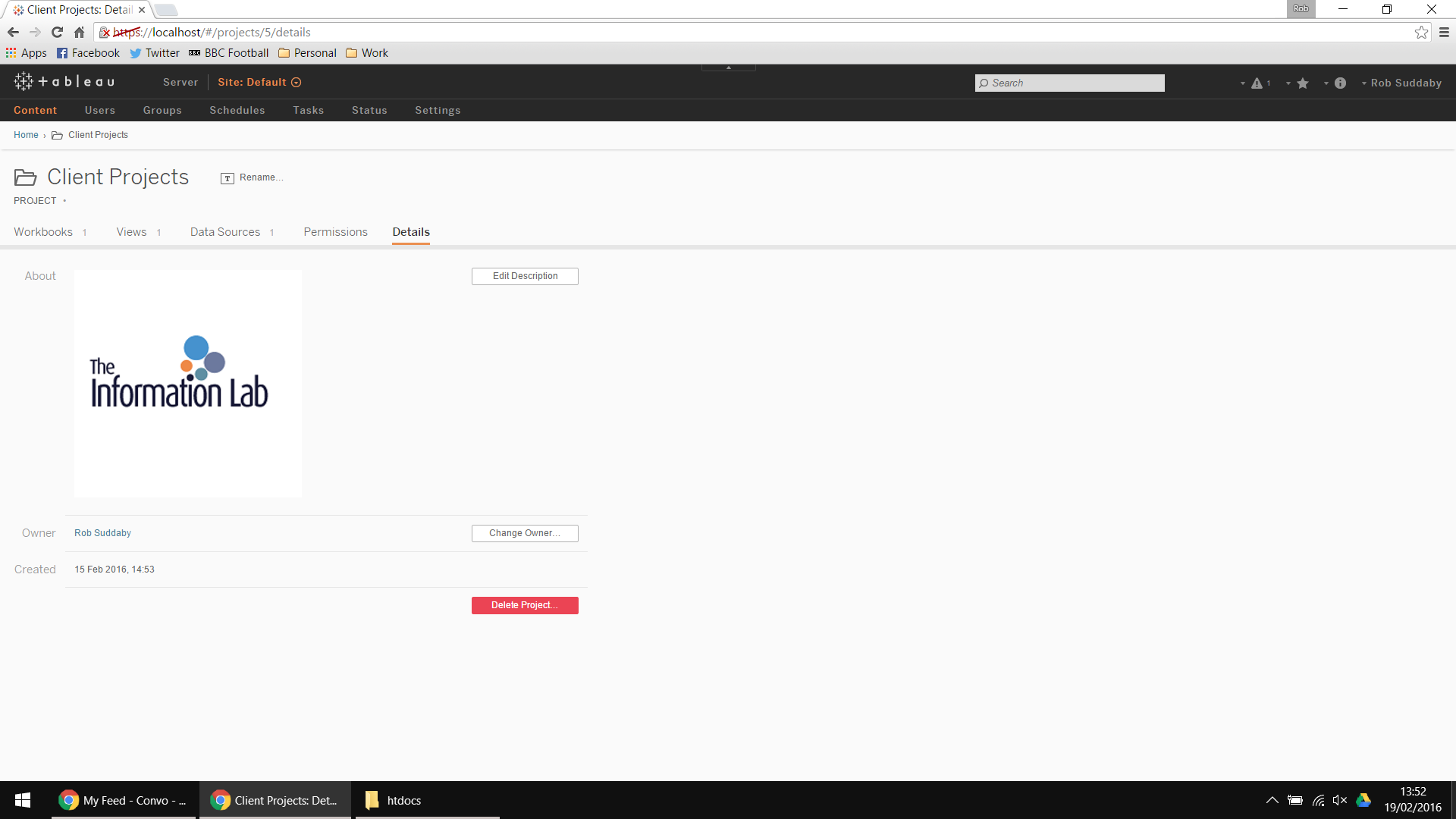Click the browser reload icon
The image size is (1456, 819).
pyautogui.click(x=57, y=33)
